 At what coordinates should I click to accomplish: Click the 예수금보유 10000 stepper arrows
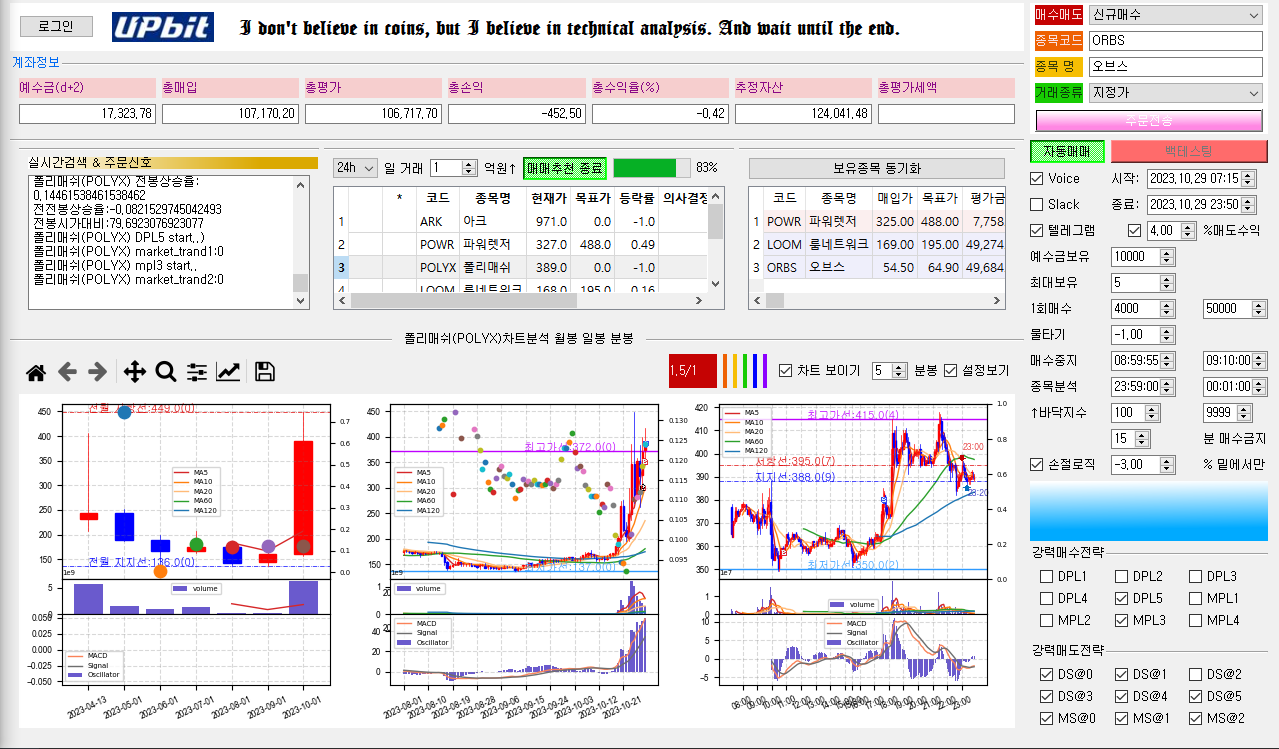[x=1169, y=256]
